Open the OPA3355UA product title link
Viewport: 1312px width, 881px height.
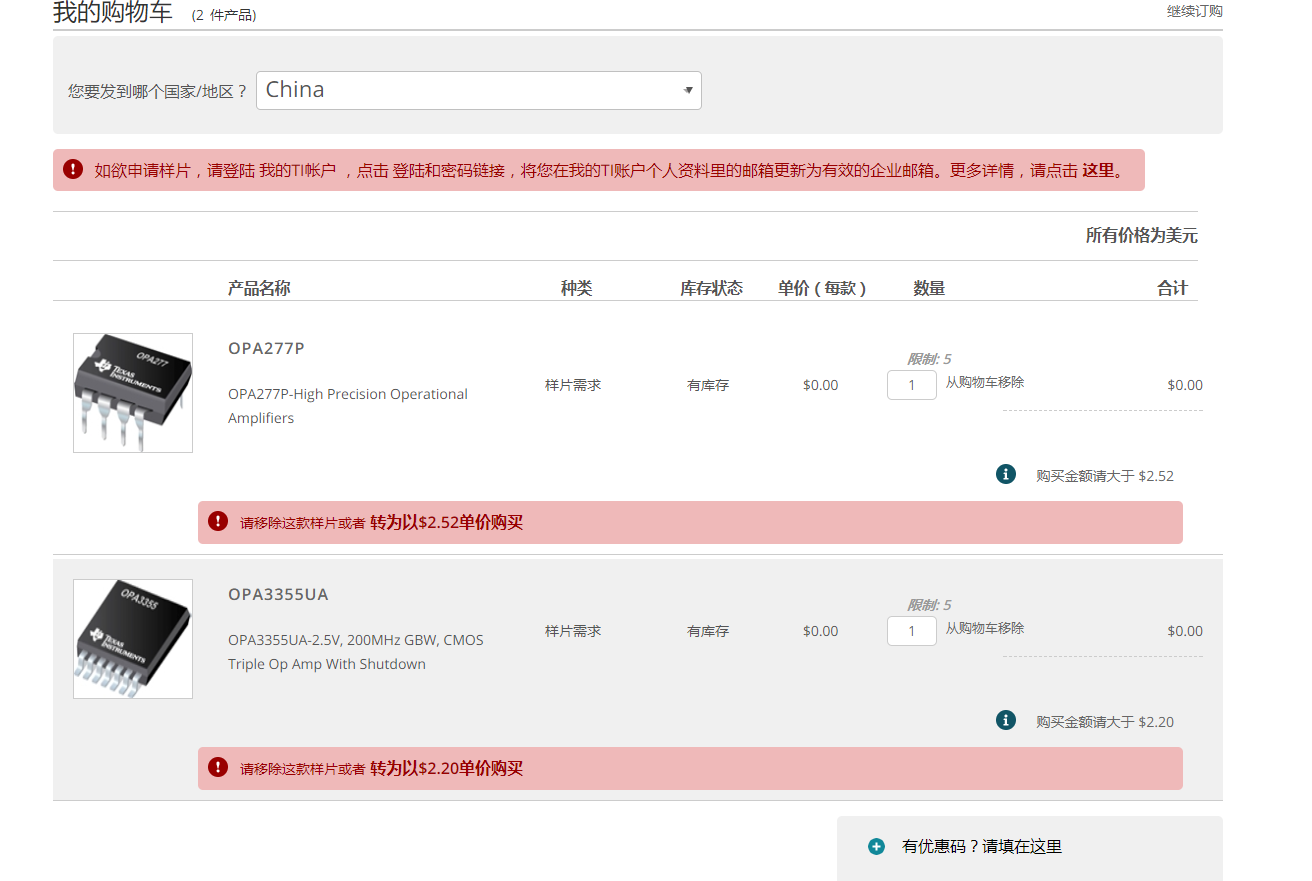point(278,594)
